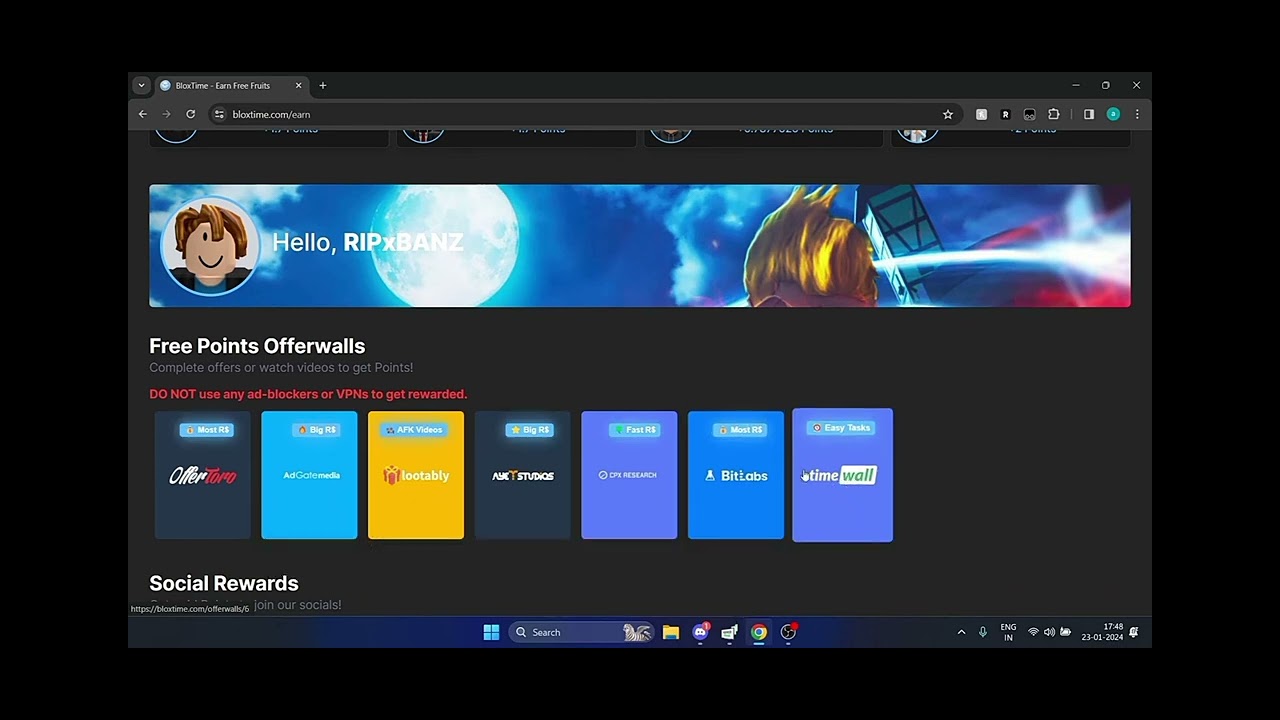Go forward in browser history
The height and width of the screenshot is (720, 1280).
167,114
